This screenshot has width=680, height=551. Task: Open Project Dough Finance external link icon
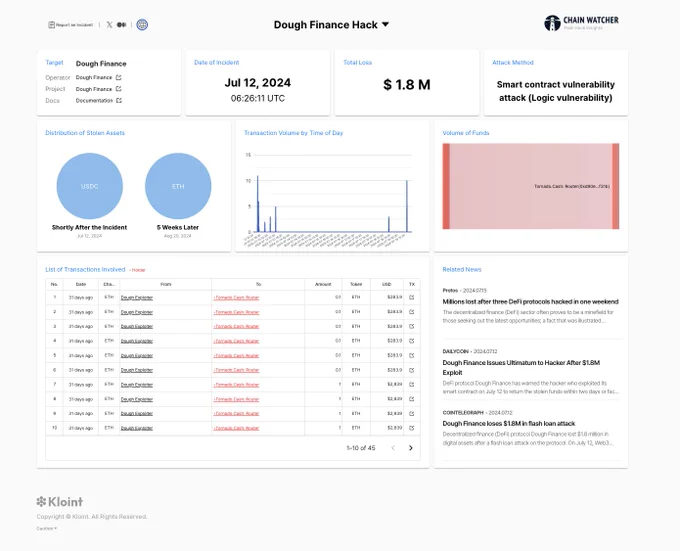pyautogui.click(x=119, y=89)
